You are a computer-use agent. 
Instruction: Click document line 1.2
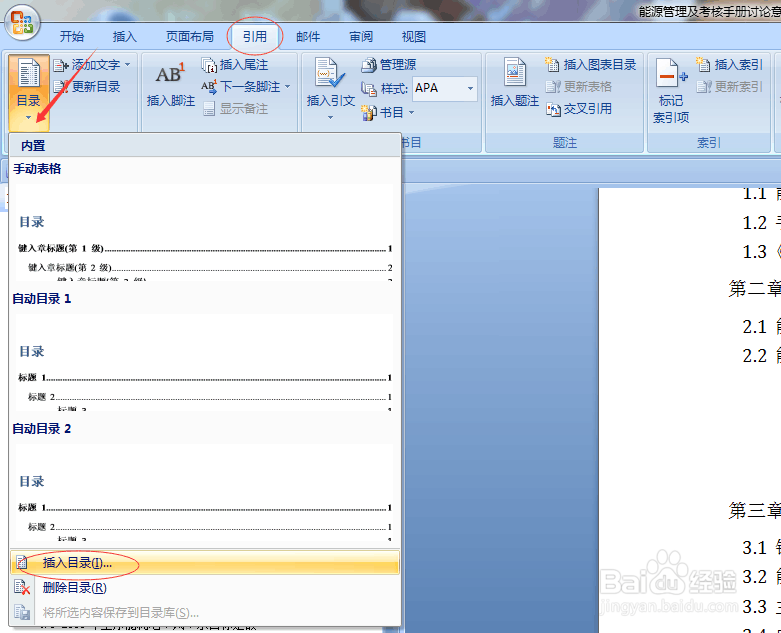(762, 223)
